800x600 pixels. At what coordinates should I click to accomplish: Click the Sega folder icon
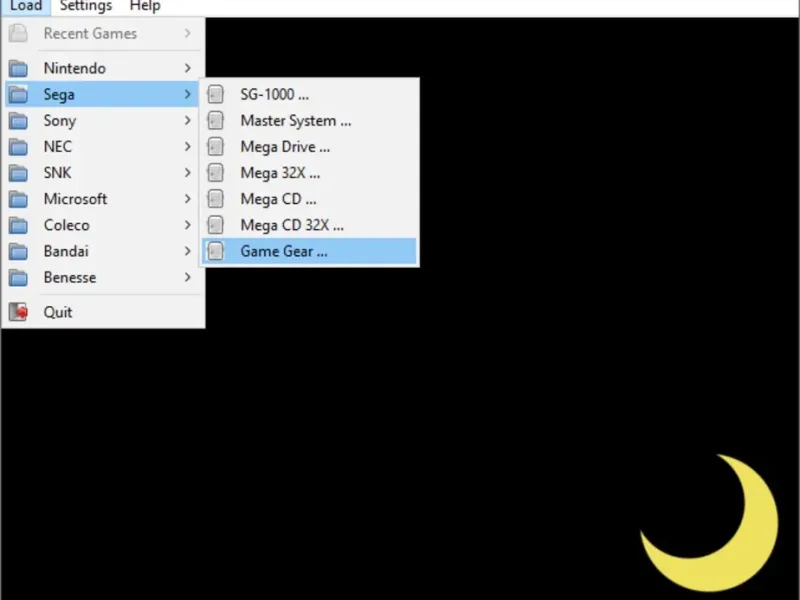(x=18, y=94)
